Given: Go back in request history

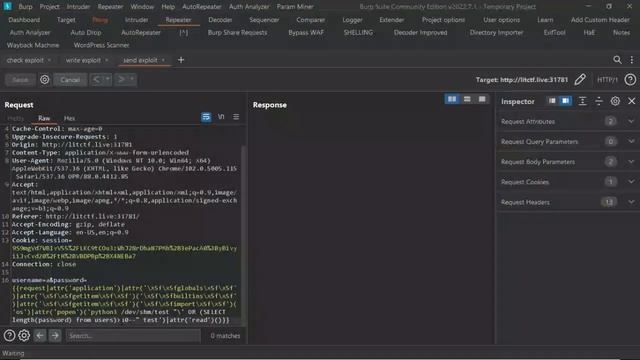Looking at the screenshot, I should (x=96, y=80).
